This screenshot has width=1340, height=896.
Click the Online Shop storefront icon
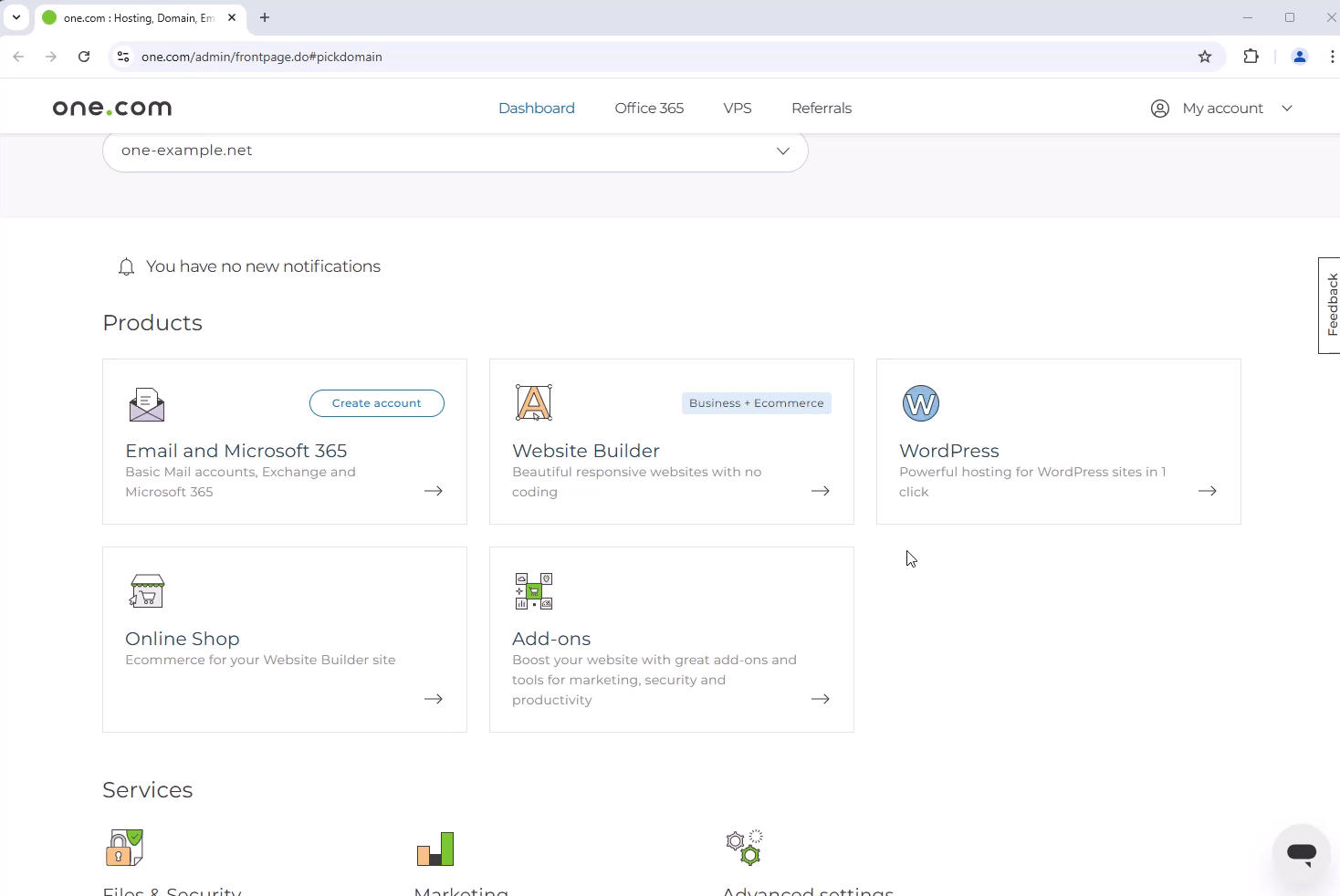(147, 591)
